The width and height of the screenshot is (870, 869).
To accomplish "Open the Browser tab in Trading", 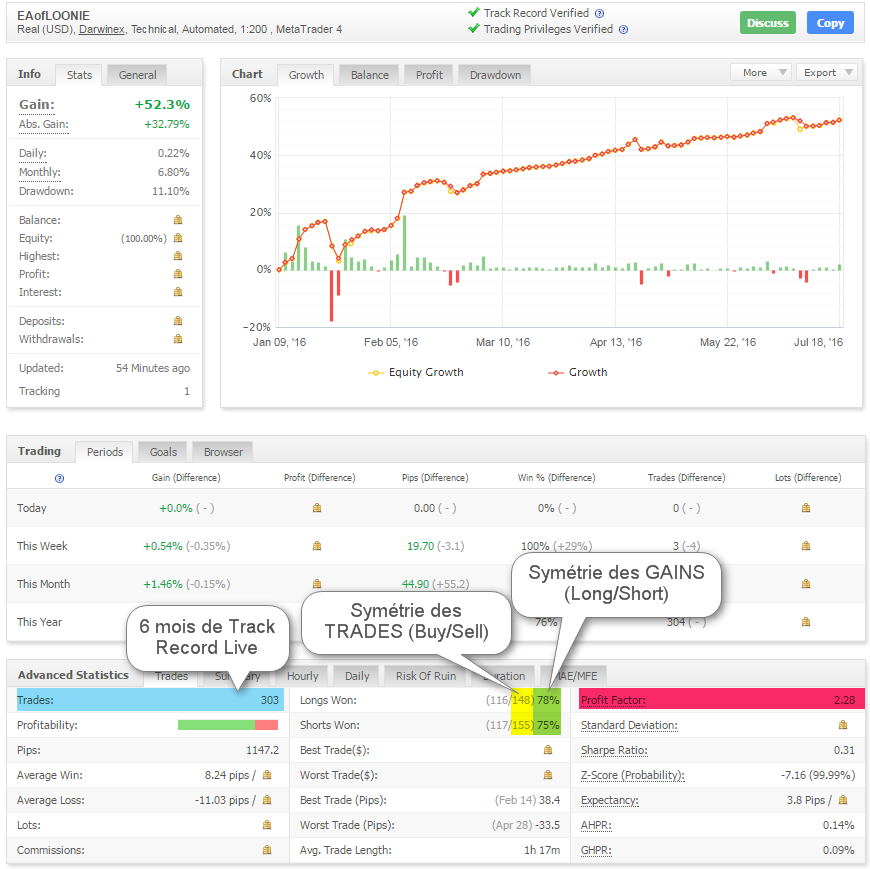I will point(223,452).
